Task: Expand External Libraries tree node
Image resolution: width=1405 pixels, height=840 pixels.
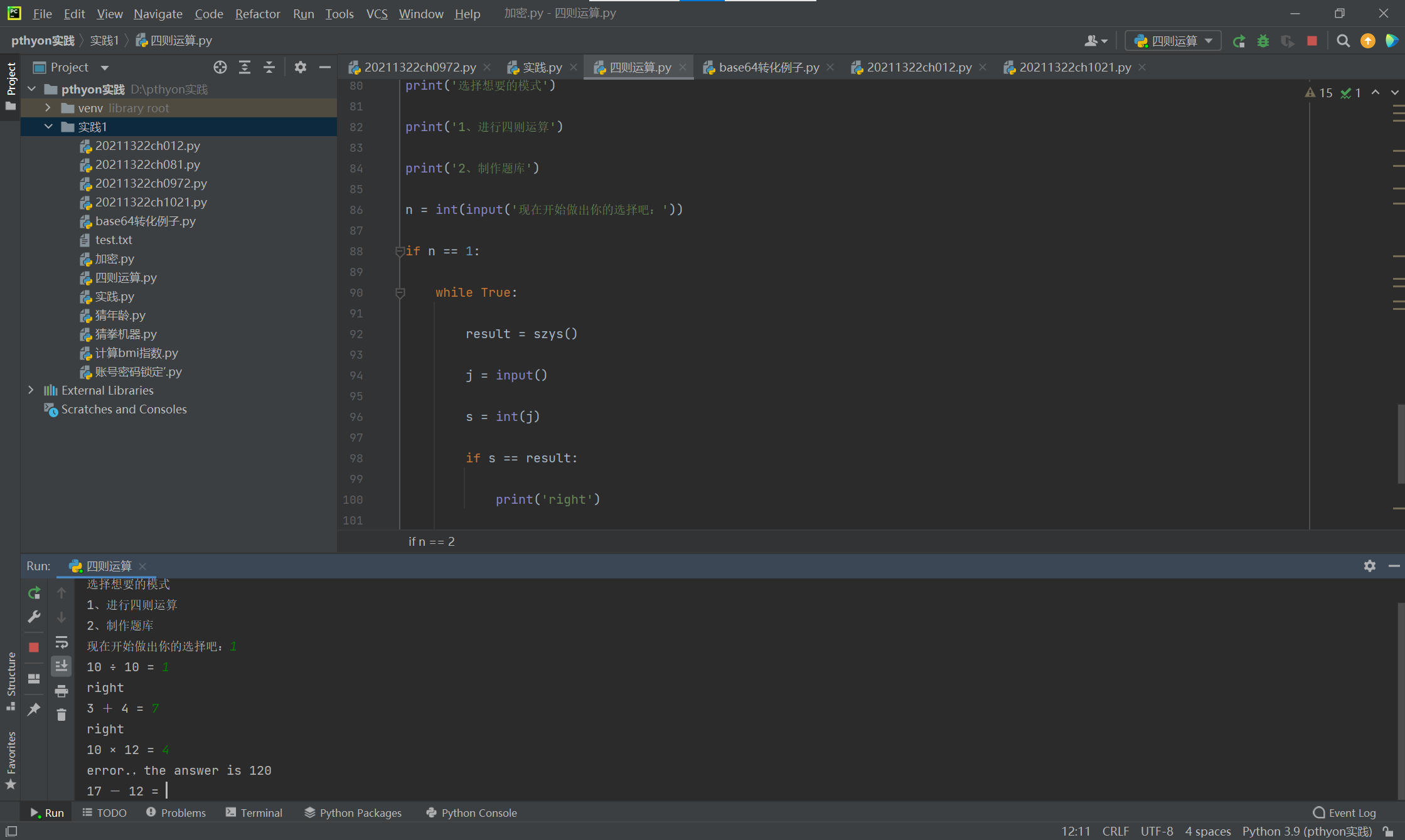Action: (x=31, y=390)
